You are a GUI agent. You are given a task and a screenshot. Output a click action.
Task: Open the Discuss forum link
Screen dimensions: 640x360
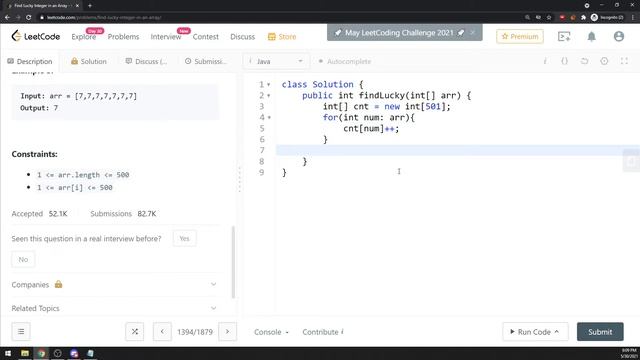(x=242, y=37)
